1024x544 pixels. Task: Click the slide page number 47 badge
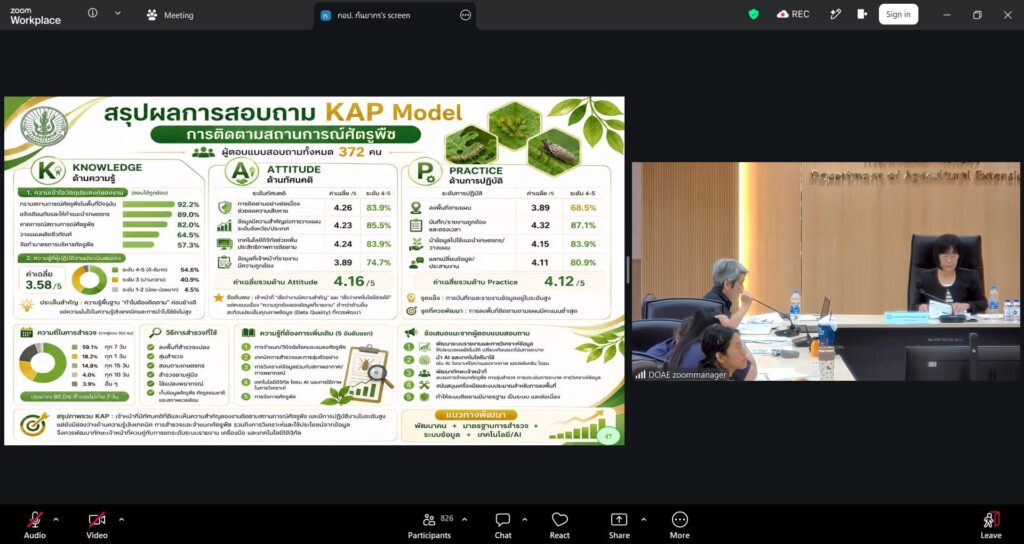(x=608, y=435)
